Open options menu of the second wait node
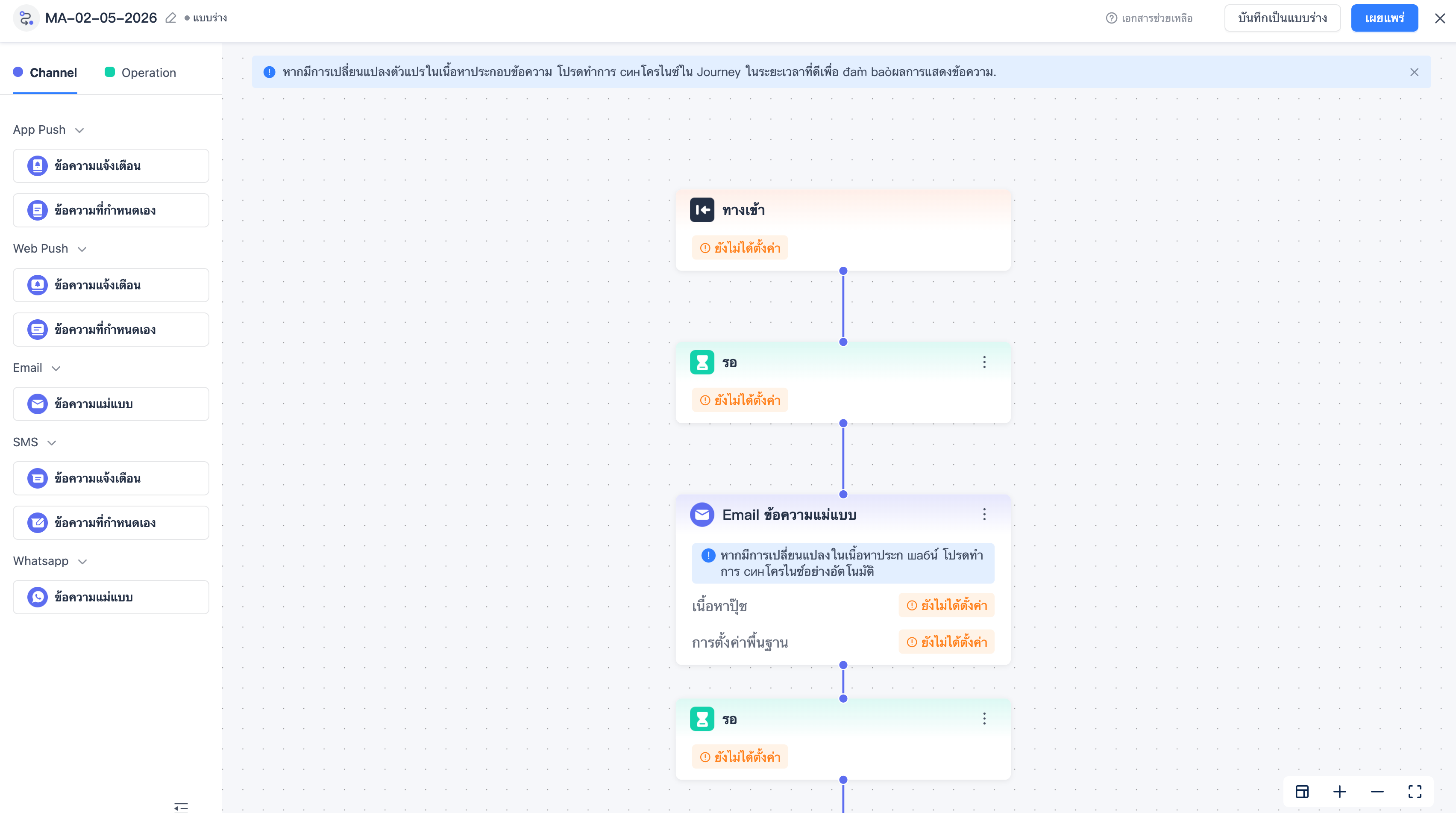Image resolution: width=1456 pixels, height=813 pixels. (x=984, y=719)
